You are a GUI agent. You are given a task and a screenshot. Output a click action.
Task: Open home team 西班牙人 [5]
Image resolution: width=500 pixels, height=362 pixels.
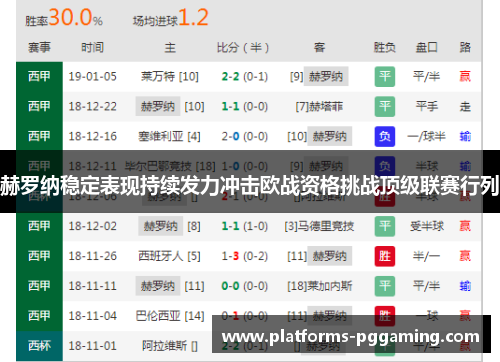pos(169,256)
